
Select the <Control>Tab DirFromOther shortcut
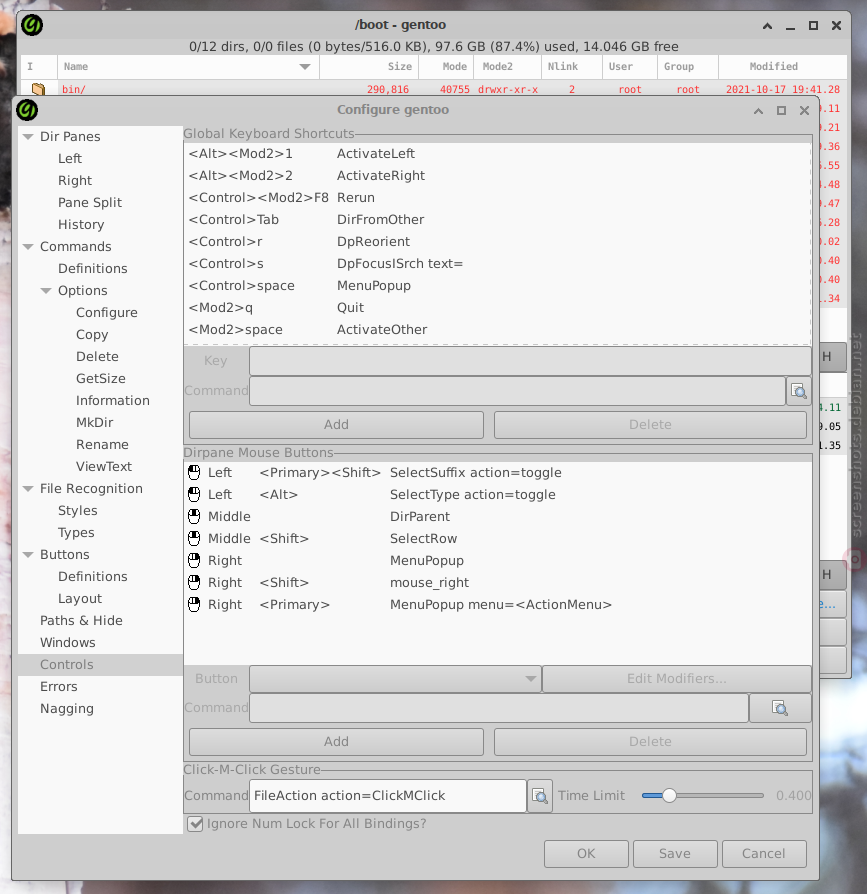tap(498, 220)
